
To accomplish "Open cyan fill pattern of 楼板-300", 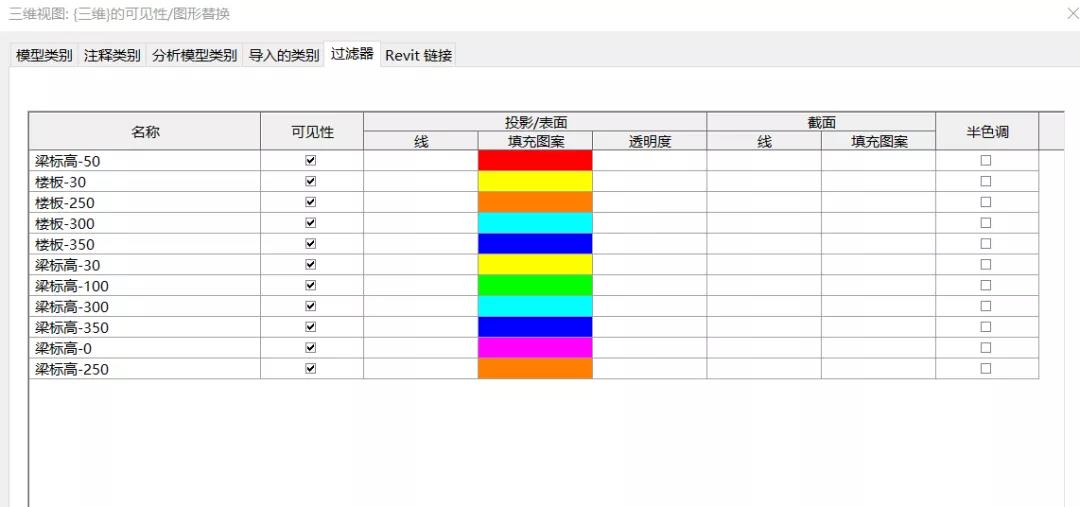I will [535, 223].
